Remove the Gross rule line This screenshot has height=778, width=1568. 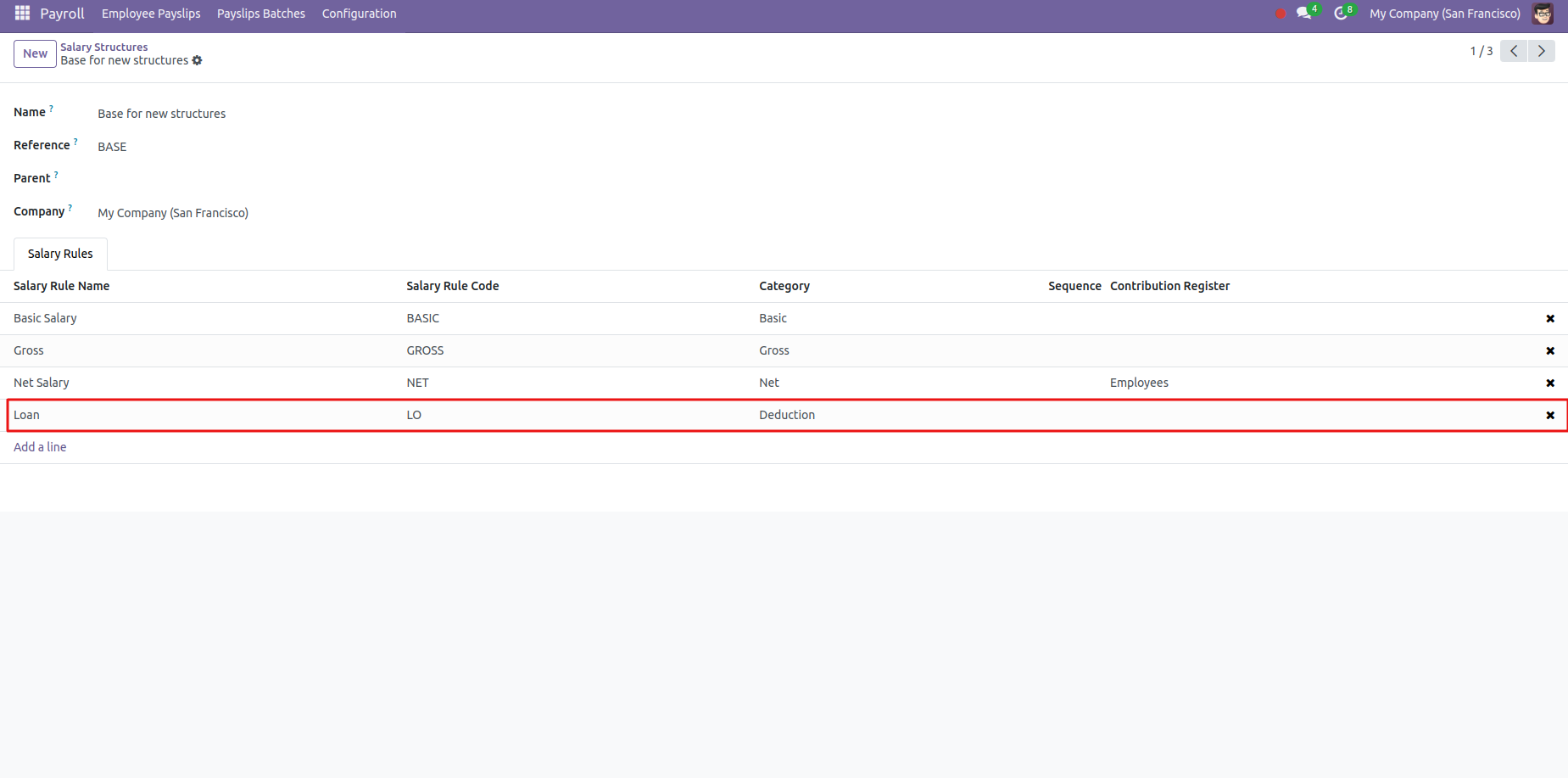pos(1549,351)
